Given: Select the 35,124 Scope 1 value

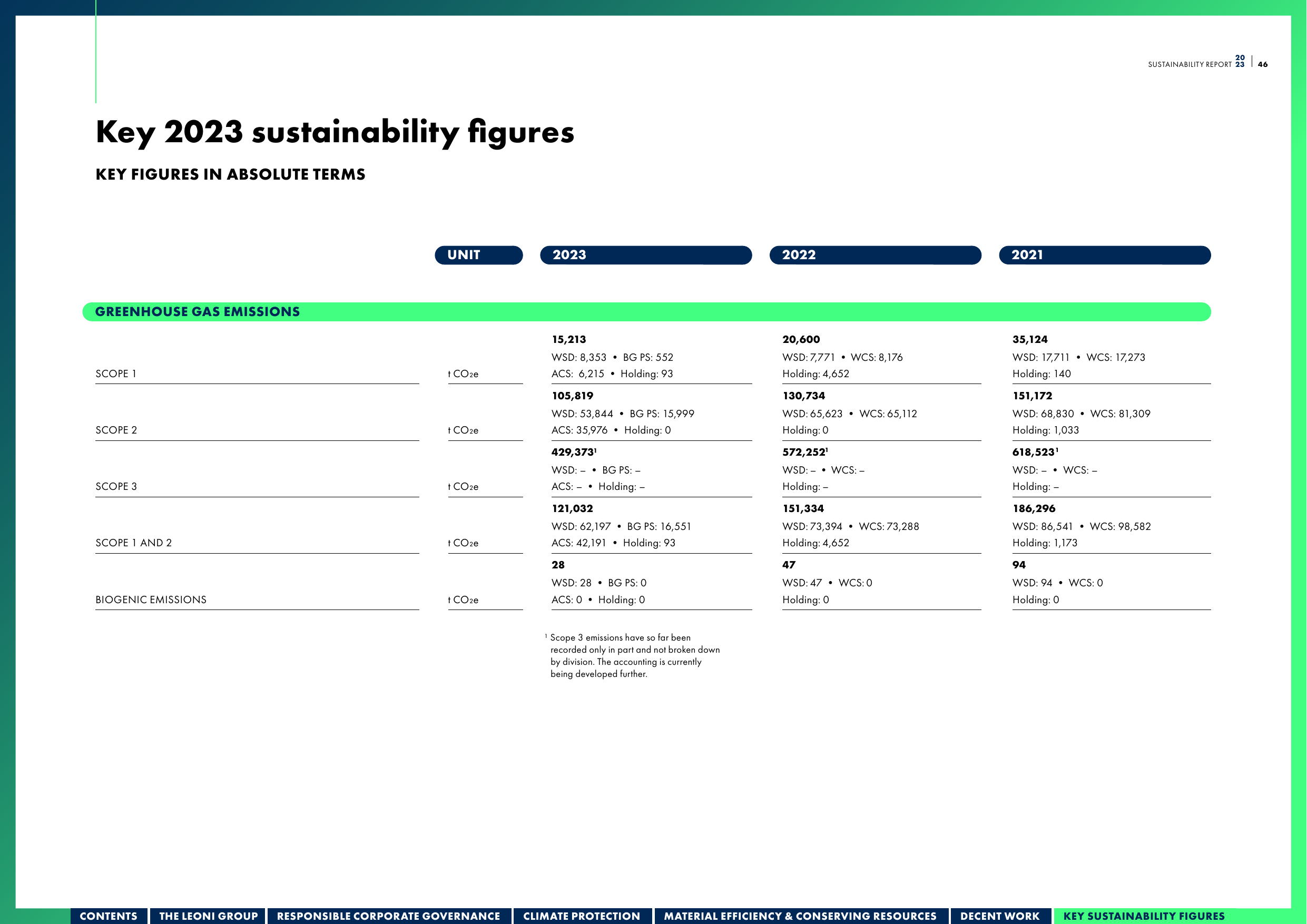Looking at the screenshot, I should [x=1030, y=339].
